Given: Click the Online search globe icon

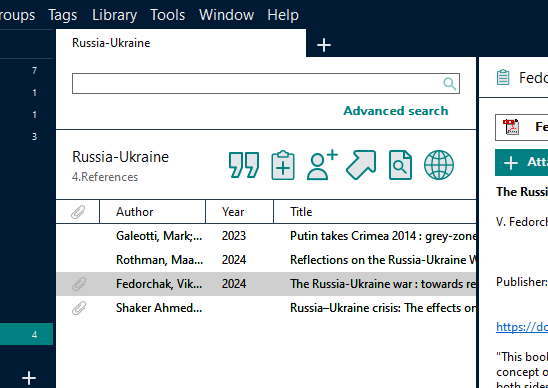Looking at the screenshot, I should pyautogui.click(x=439, y=165).
